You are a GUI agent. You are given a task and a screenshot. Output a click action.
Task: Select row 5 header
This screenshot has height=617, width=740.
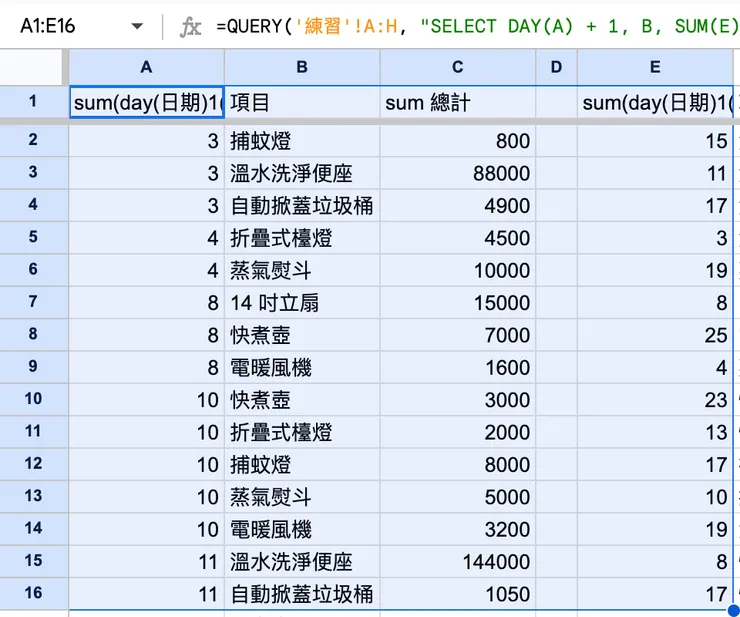tap(33, 237)
